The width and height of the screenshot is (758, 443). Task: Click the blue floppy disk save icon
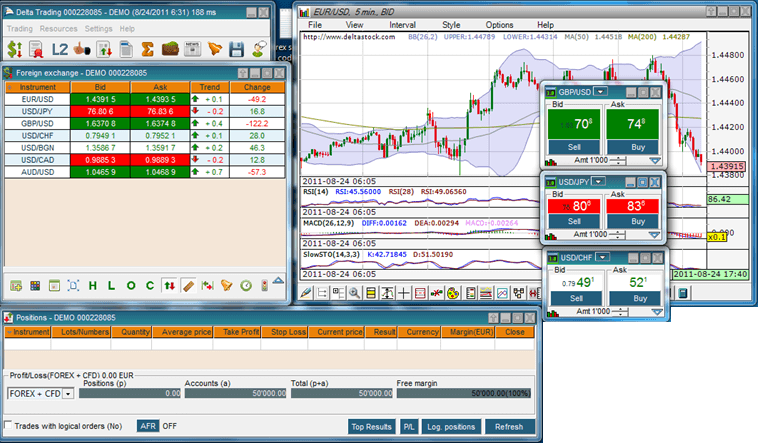point(236,49)
